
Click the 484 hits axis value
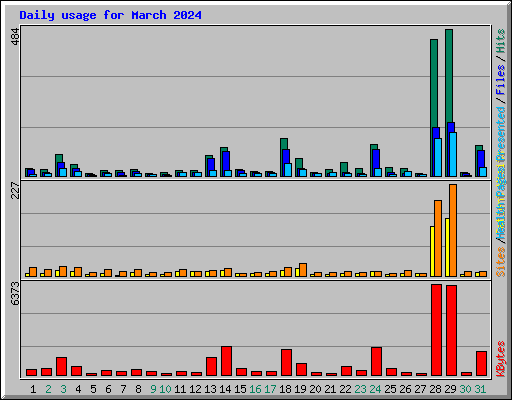[16, 37]
